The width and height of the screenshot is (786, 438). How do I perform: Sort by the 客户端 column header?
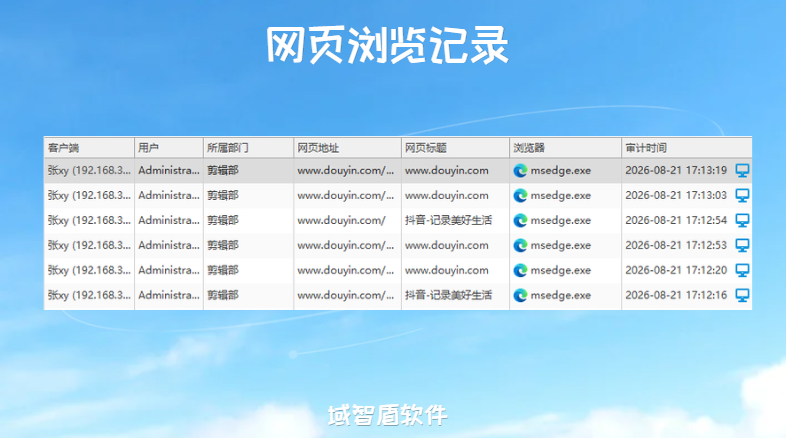tap(89, 148)
